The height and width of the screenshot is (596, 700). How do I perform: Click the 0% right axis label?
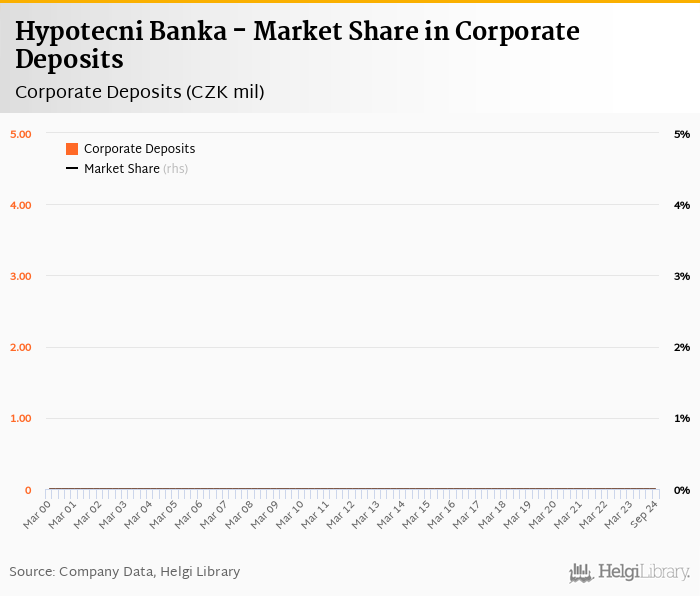pyautogui.click(x=682, y=490)
